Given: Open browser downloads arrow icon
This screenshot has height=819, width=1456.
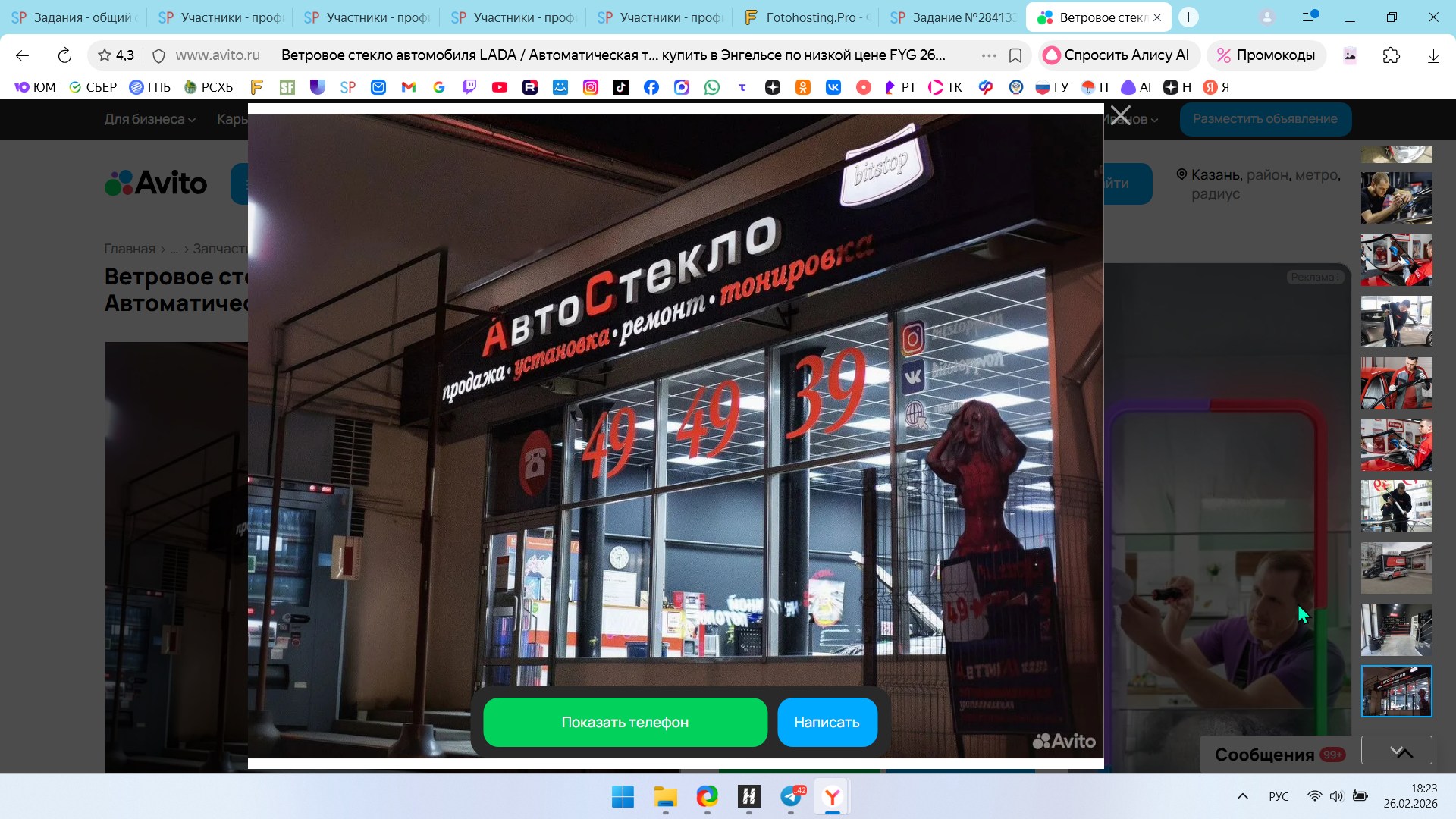Looking at the screenshot, I should coord(1432,55).
